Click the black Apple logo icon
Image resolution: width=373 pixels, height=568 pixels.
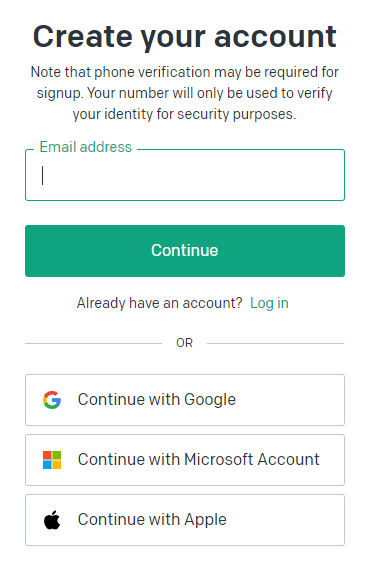[52, 520]
